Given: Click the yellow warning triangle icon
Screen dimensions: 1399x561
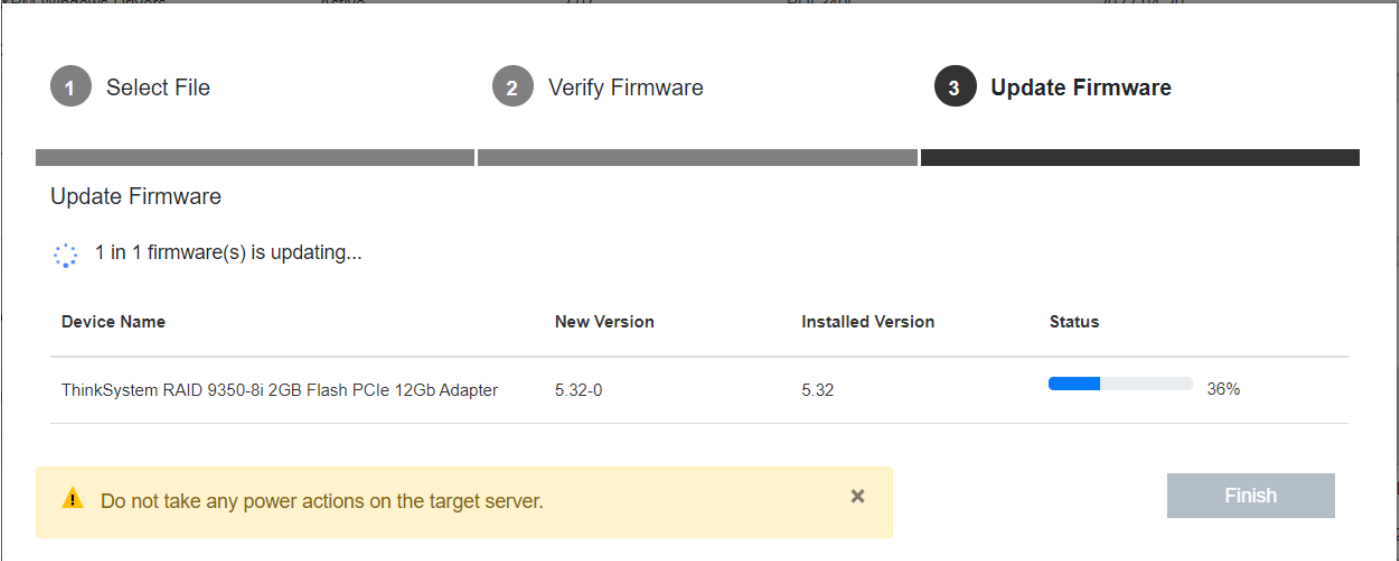Looking at the screenshot, I should (72, 498).
